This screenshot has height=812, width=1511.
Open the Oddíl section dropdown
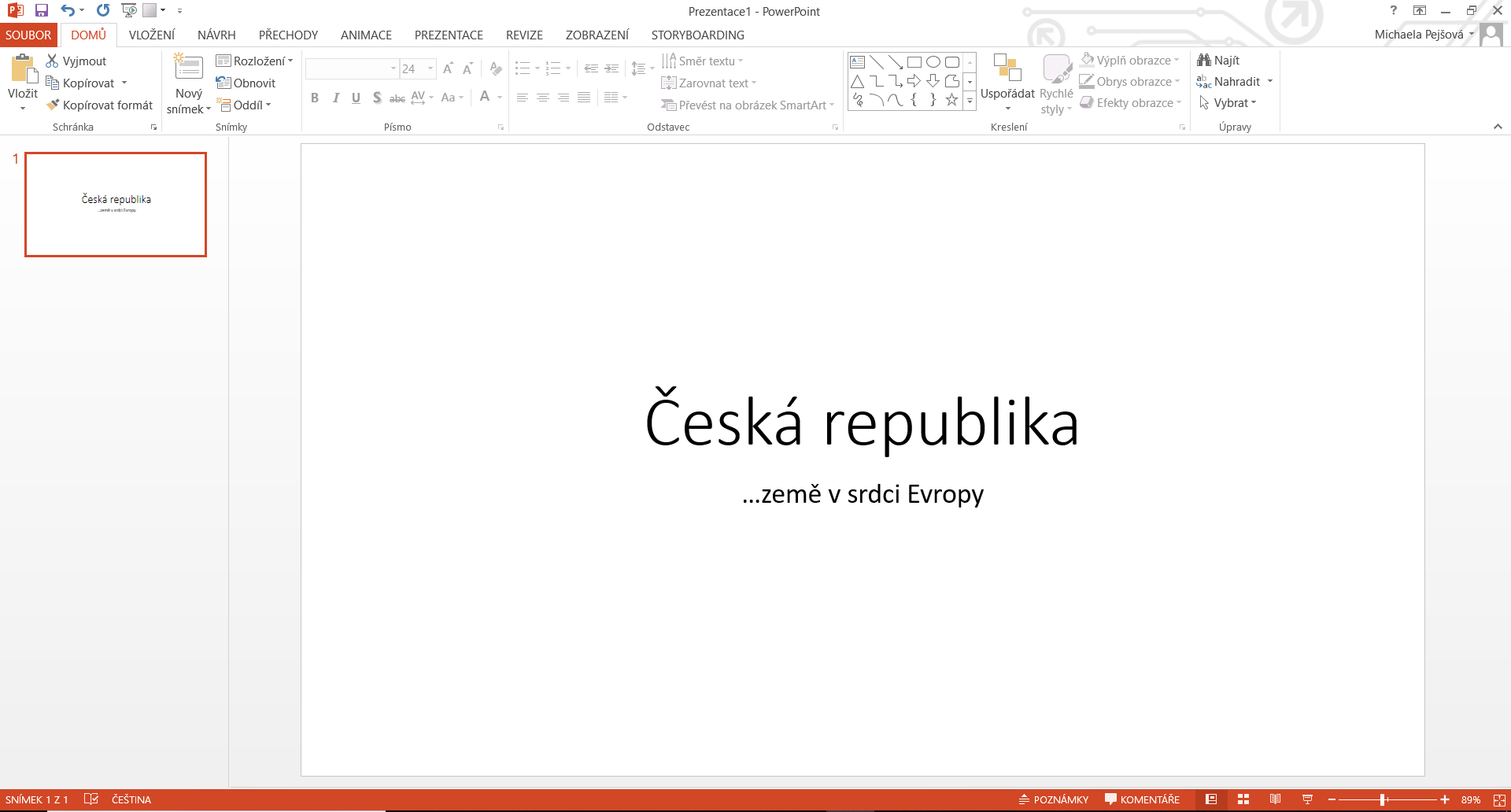[x=245, y=105]
